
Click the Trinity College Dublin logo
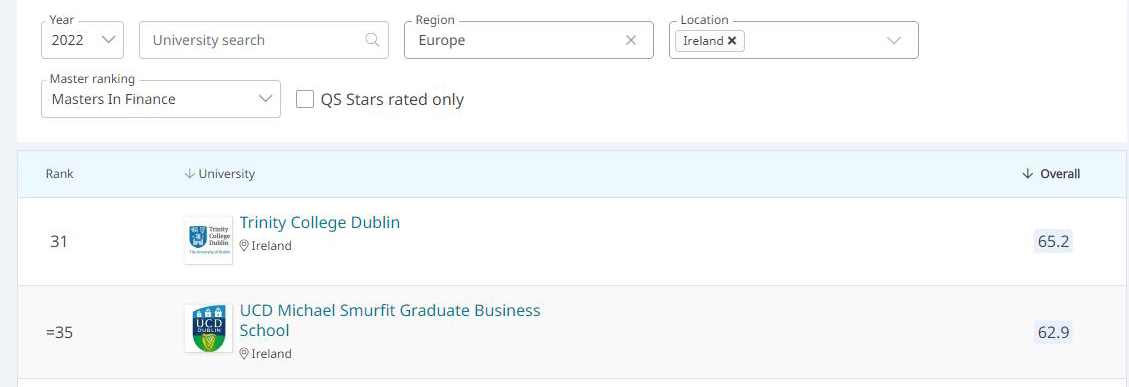click(208, 240)
